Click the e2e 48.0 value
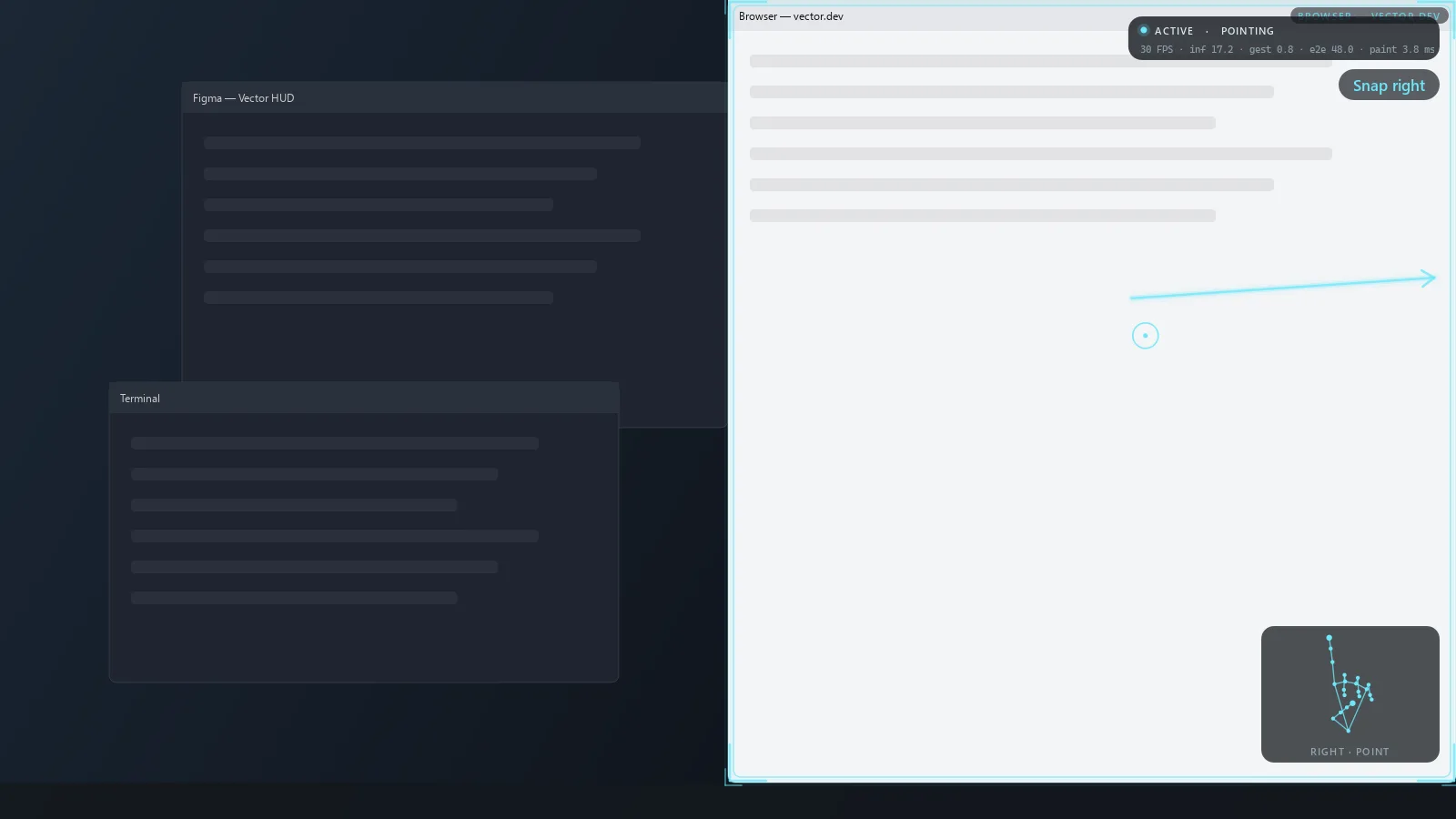Screen dimensions: 1456x819 click(x=1331, y=50)
